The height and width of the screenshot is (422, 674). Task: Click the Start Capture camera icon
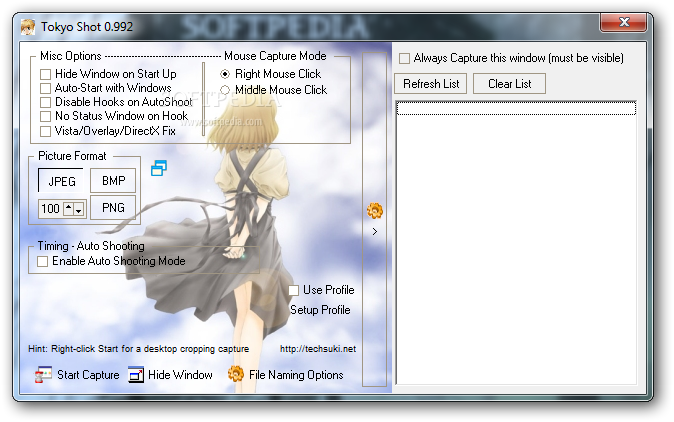(x=43, y=374)
